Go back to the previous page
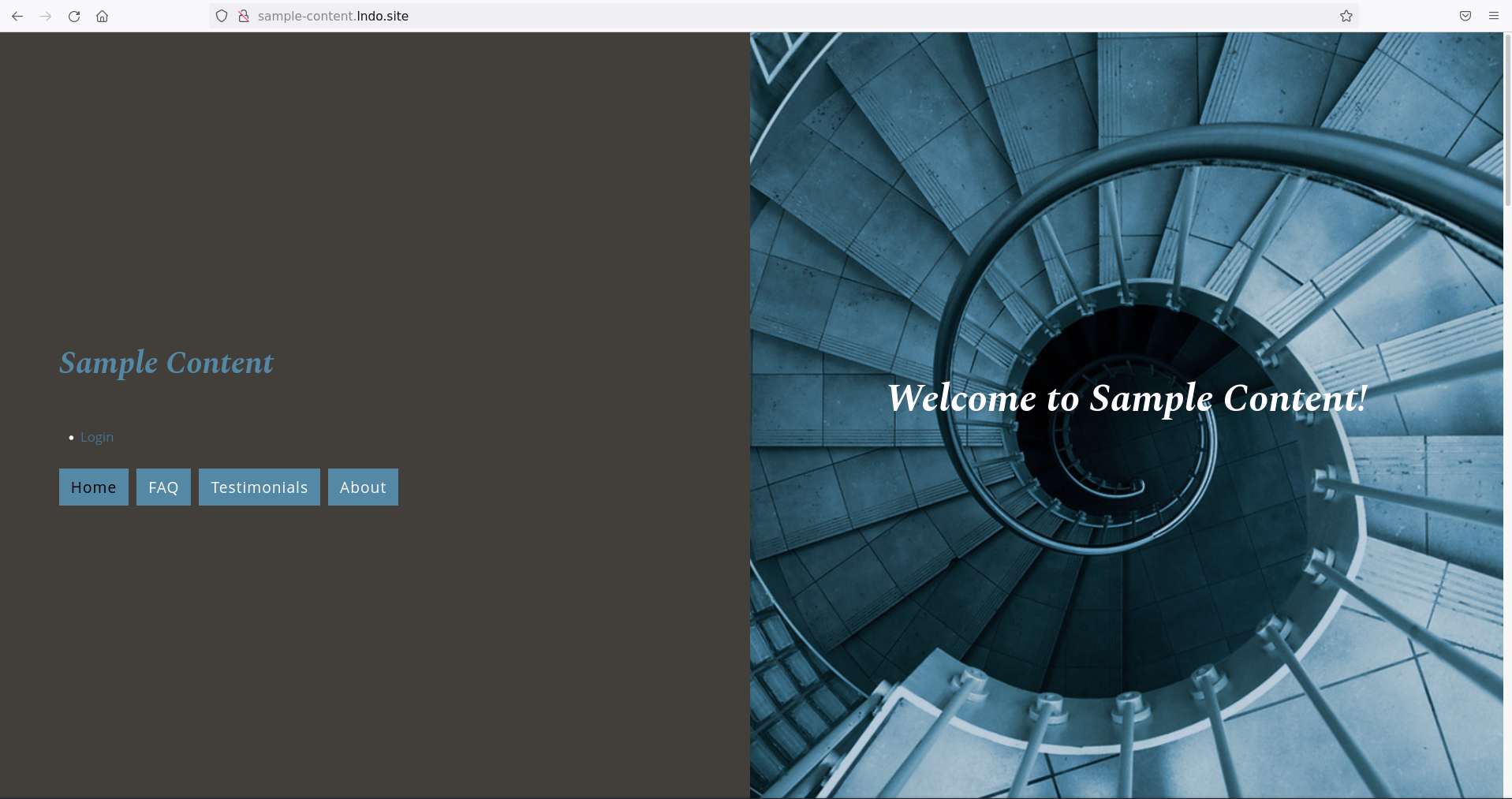The height and width of the screenshot is (799, 1512). coord(17,16)
